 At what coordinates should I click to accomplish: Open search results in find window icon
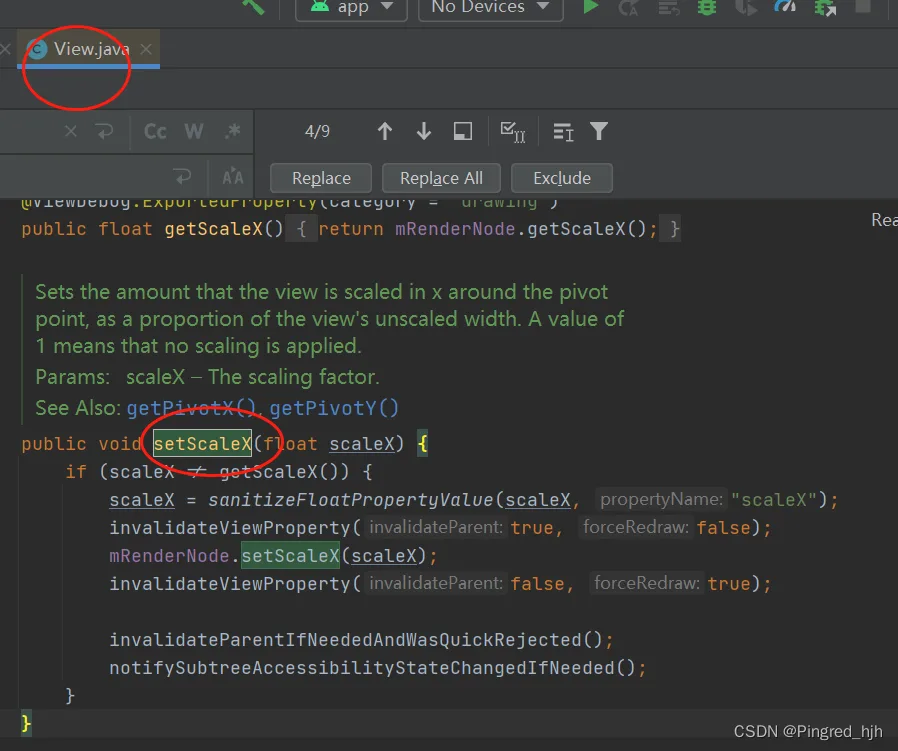(463, 132)
